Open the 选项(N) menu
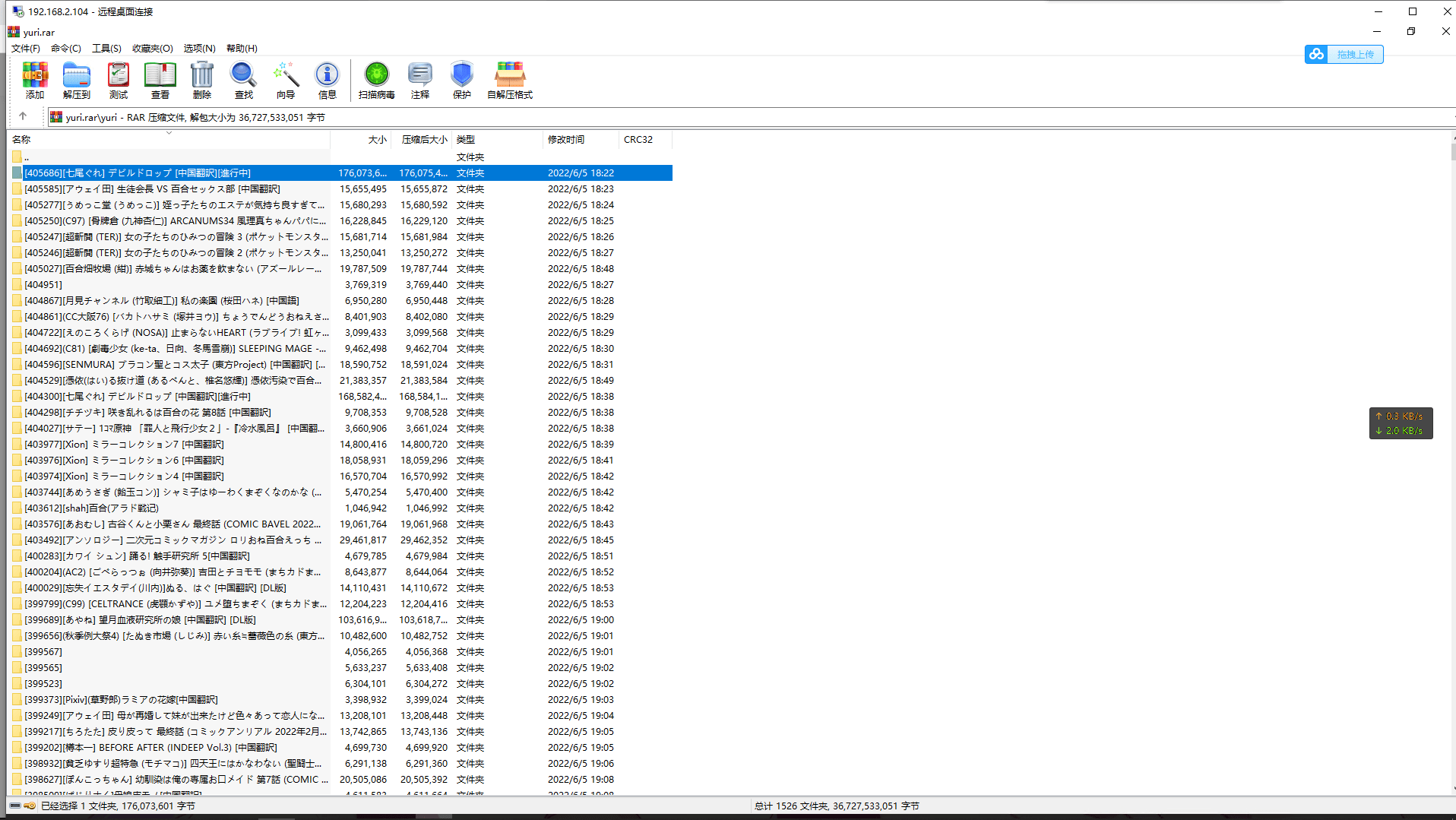The width and height of the screenshot is (1456, 820). [x=198, y=48]
